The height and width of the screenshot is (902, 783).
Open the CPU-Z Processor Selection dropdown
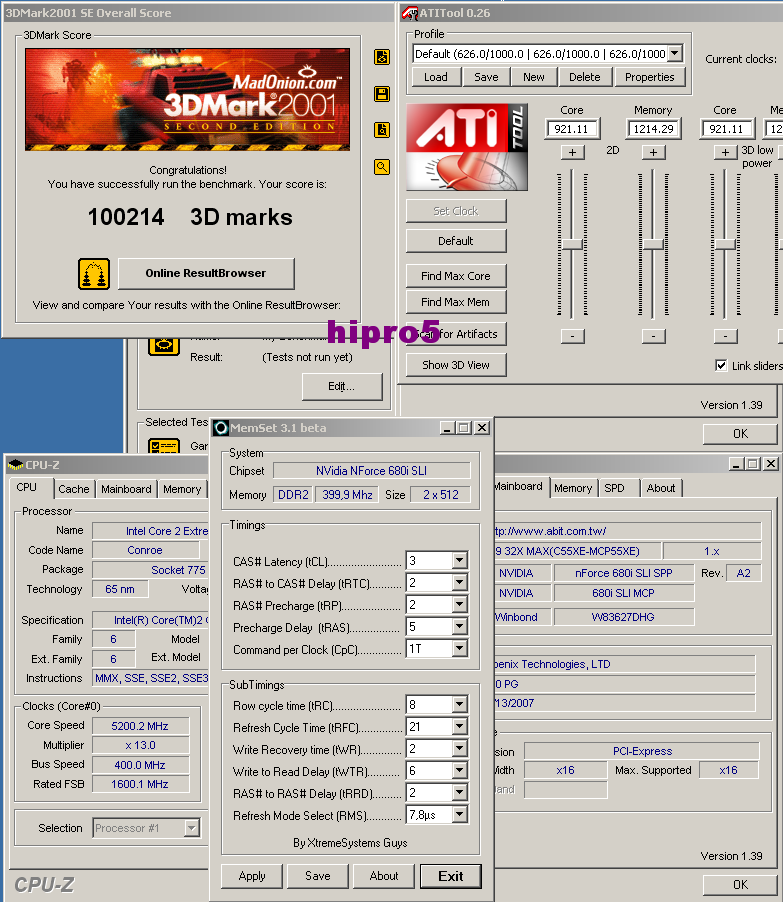(x=192, y=828)
